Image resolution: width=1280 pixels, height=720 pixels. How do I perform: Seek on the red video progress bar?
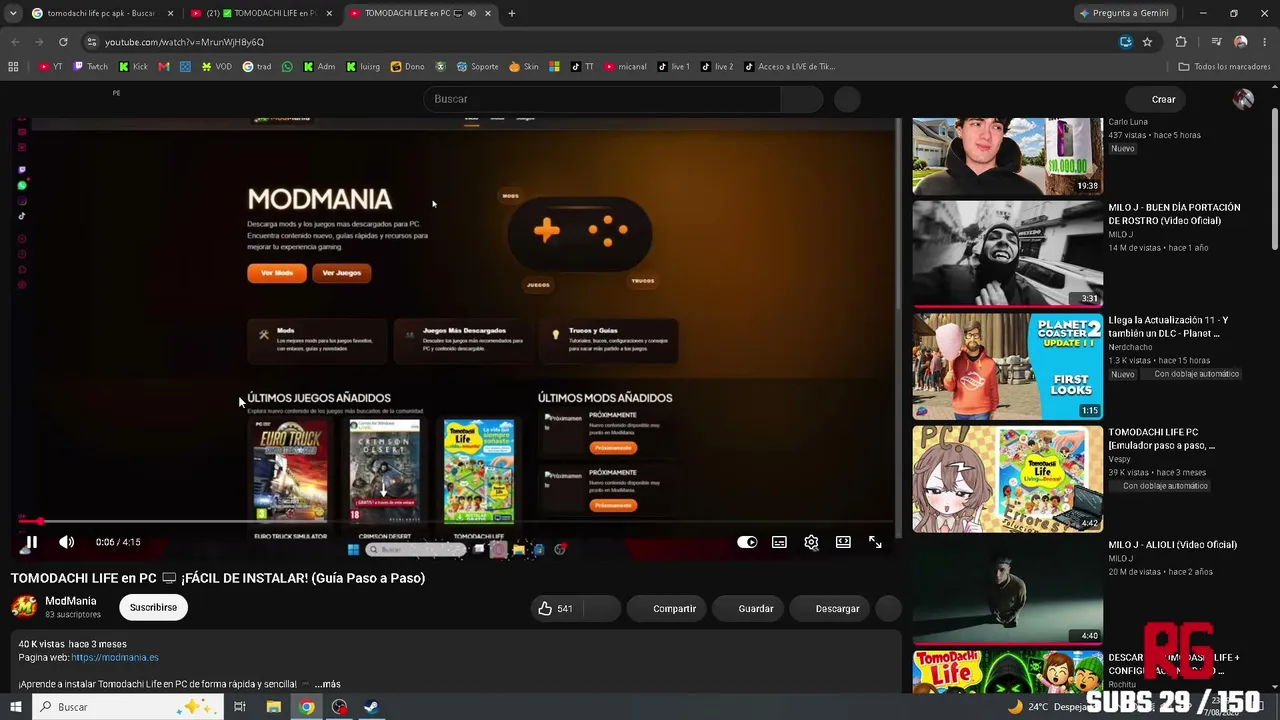coord(455,521)
